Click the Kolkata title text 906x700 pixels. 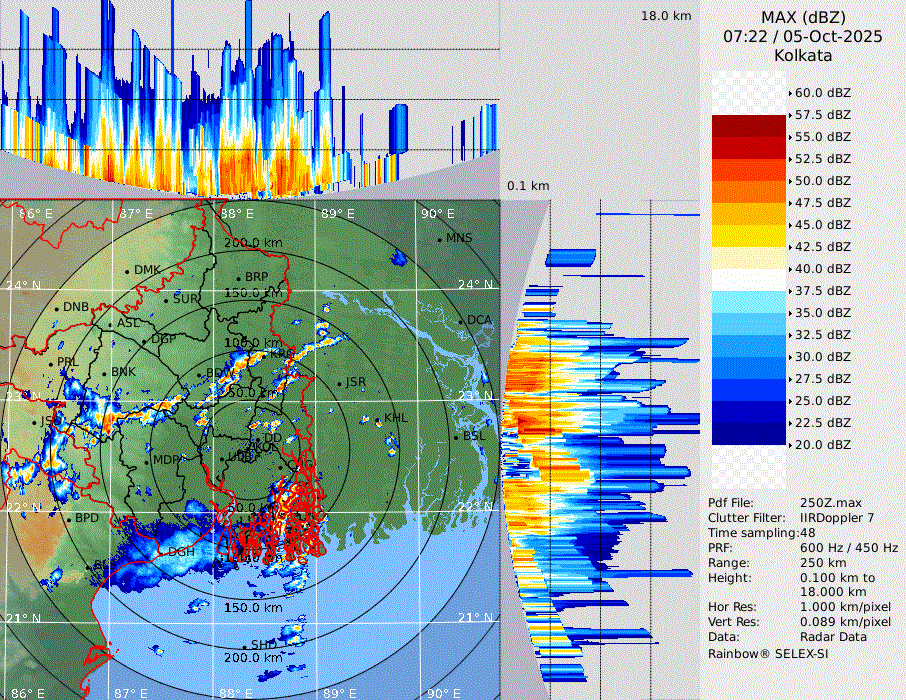tap(803, 56)
